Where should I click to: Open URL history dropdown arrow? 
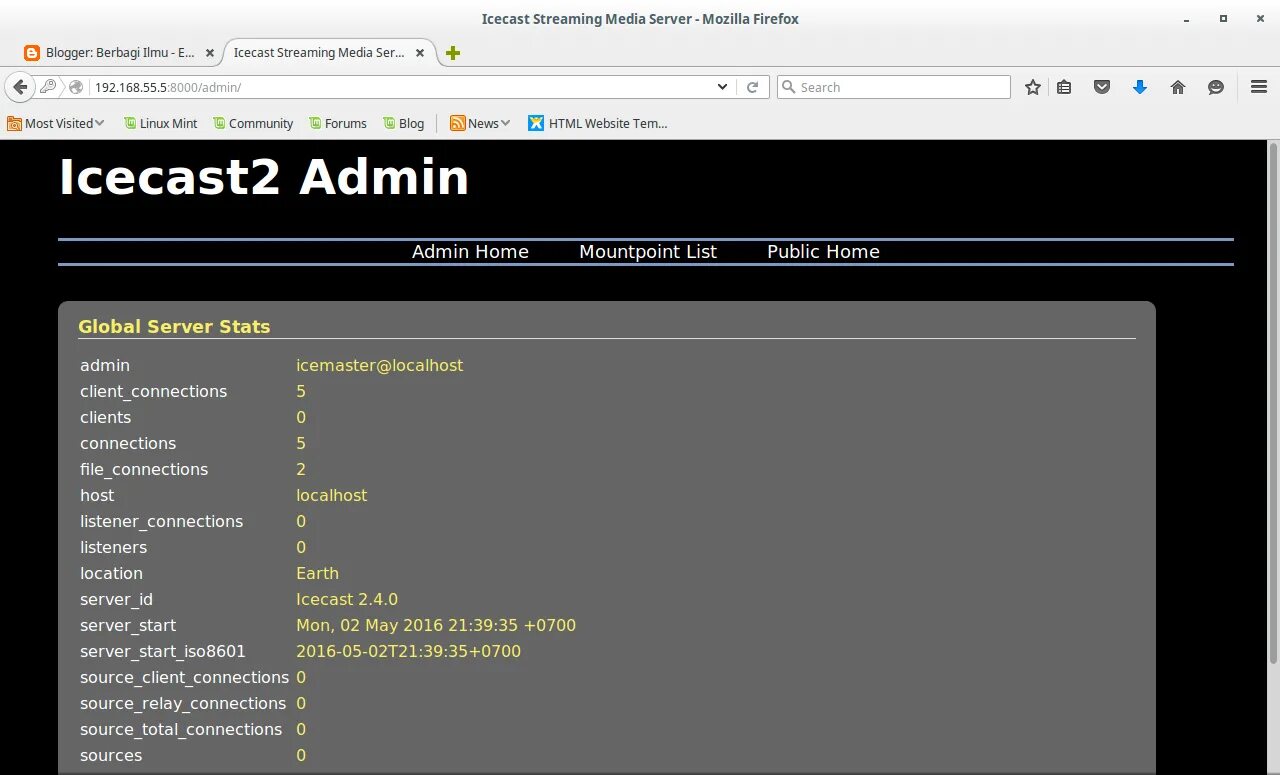coord(722,87)
